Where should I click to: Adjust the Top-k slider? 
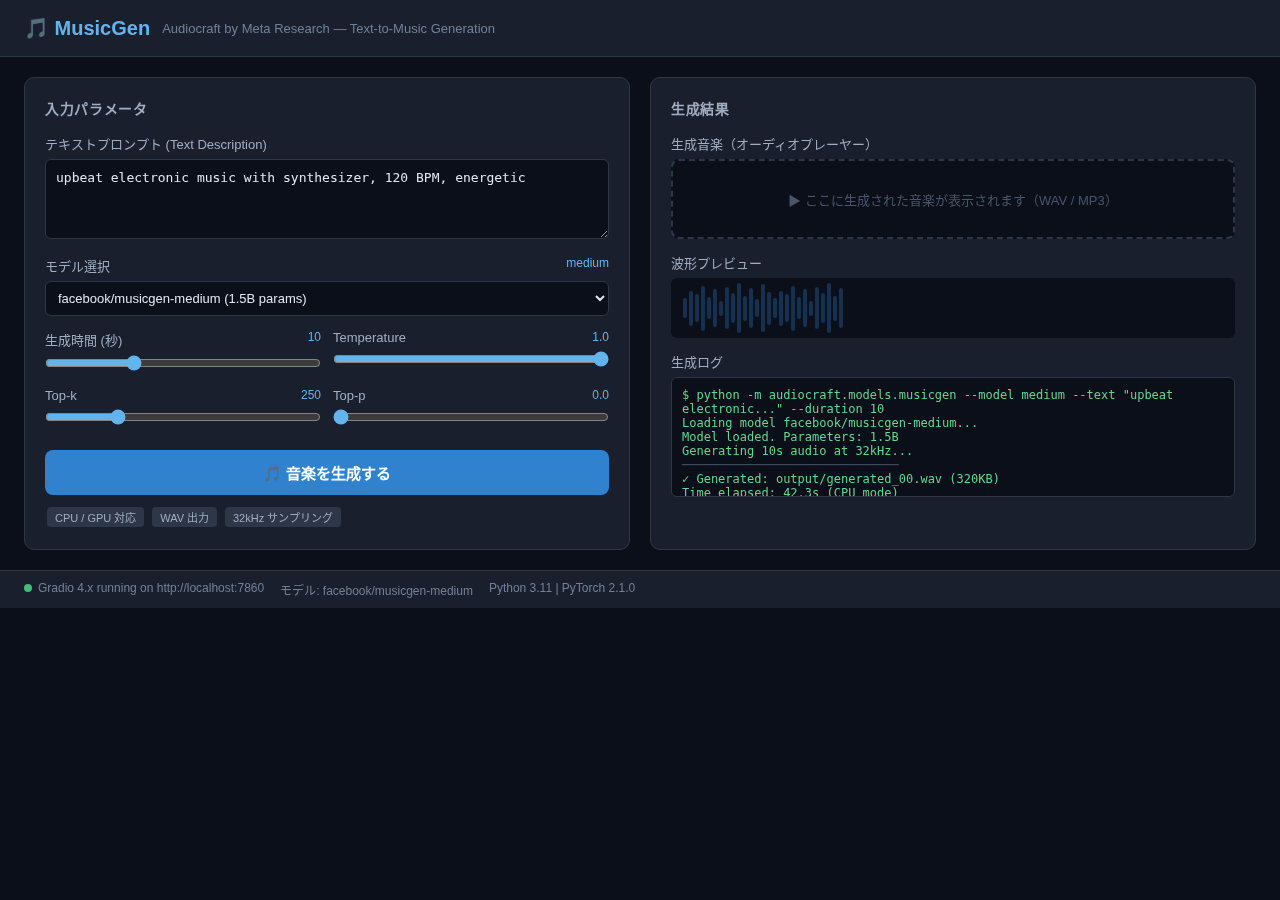point(183,417)
